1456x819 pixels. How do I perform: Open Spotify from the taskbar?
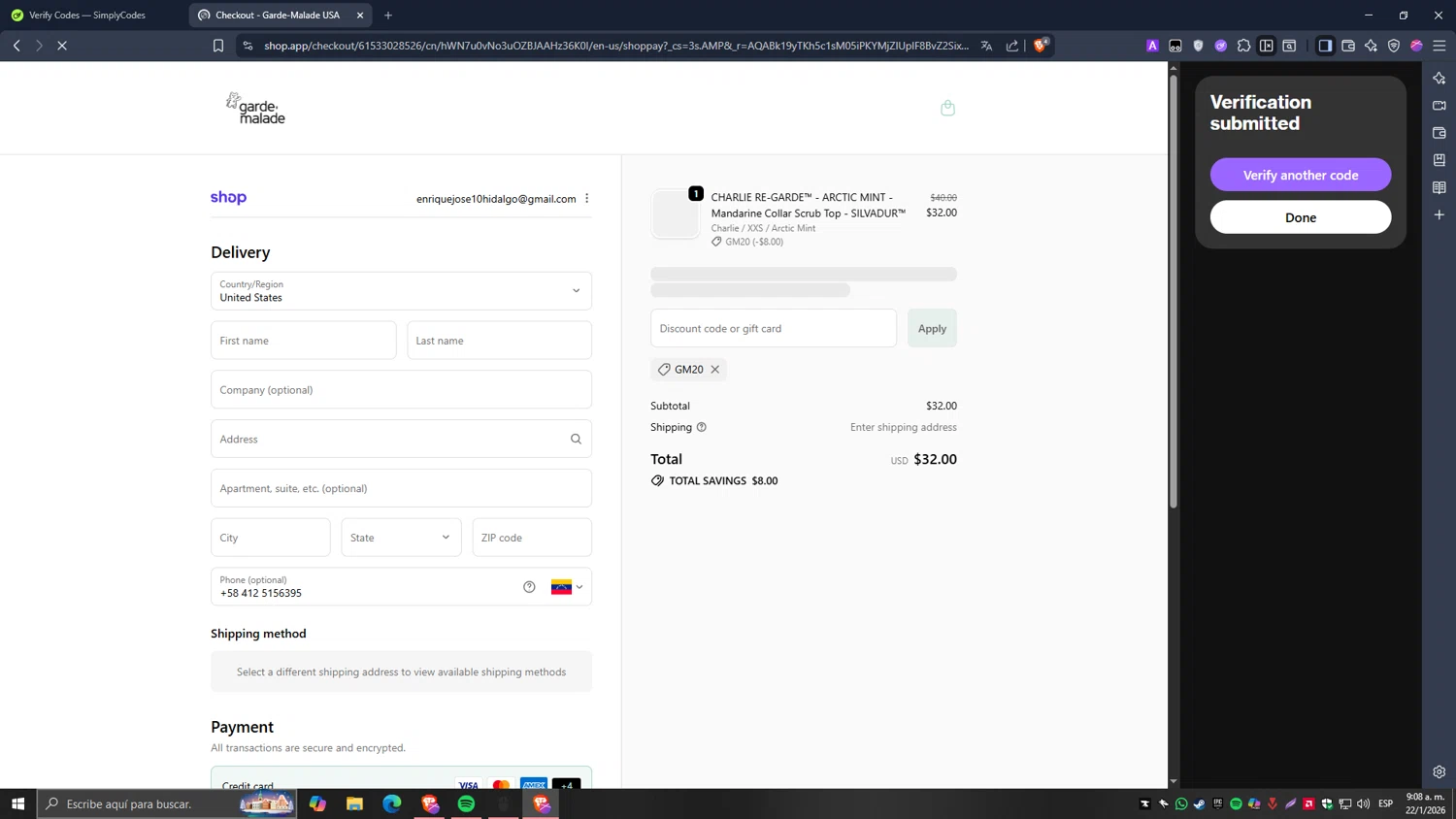(467, 803)
